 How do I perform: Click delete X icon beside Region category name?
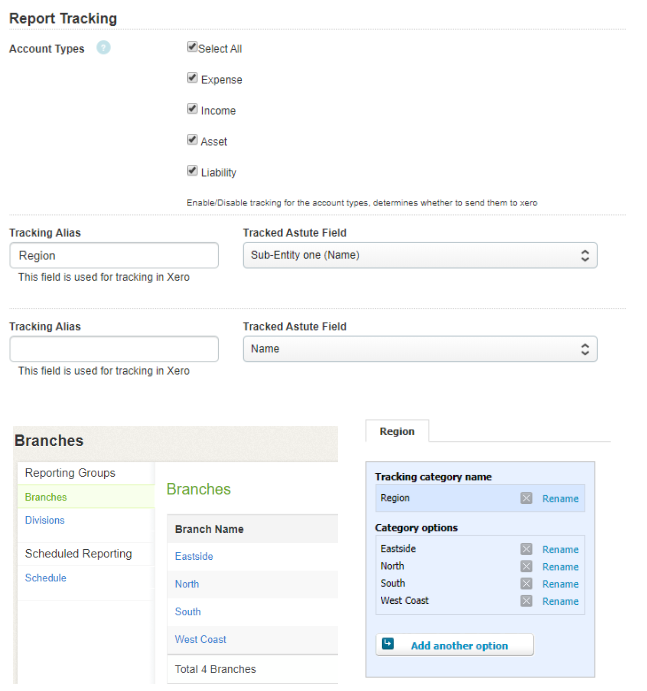tap(526, 498)
